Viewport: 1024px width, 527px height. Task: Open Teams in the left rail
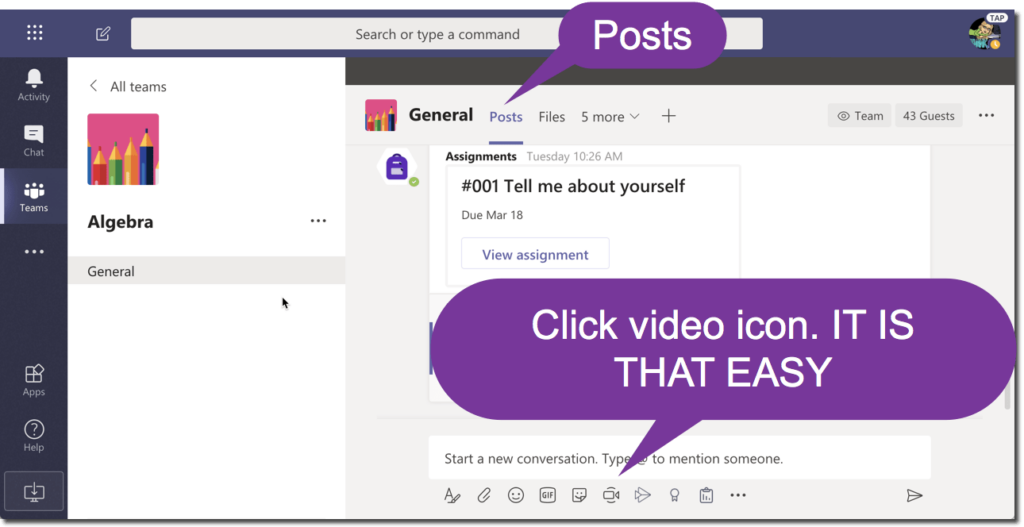[34, 197]
